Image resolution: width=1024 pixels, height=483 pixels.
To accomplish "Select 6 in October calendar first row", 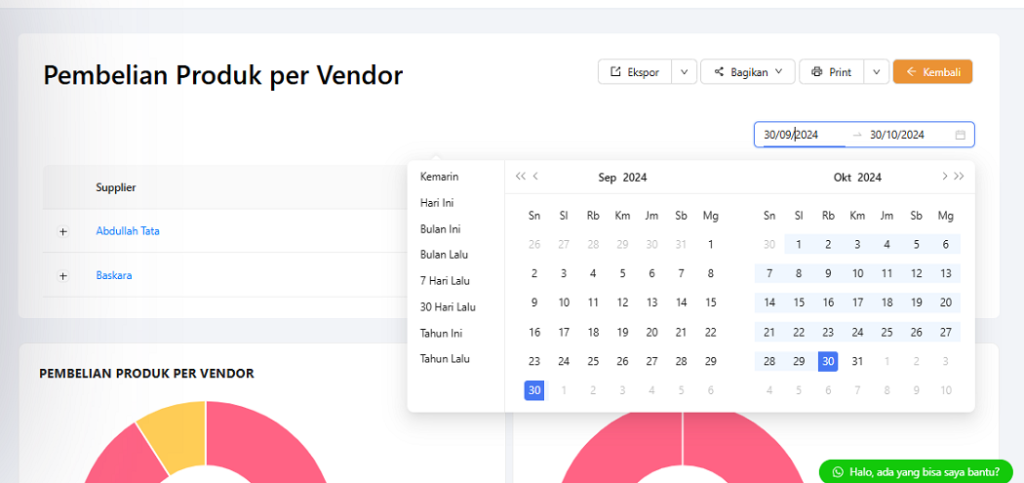I will (x=946, y=245).
